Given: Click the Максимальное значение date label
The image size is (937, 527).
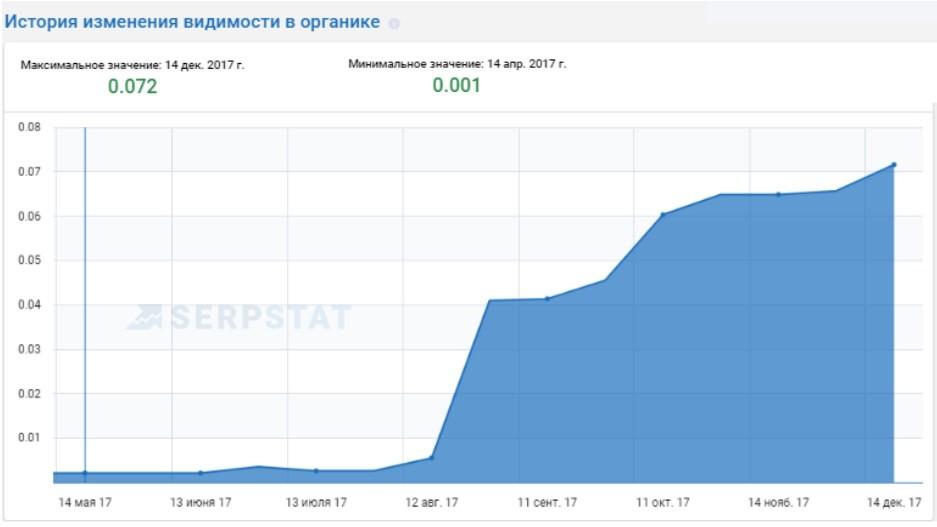Looking at the screenshot, I should coord(132,64).
